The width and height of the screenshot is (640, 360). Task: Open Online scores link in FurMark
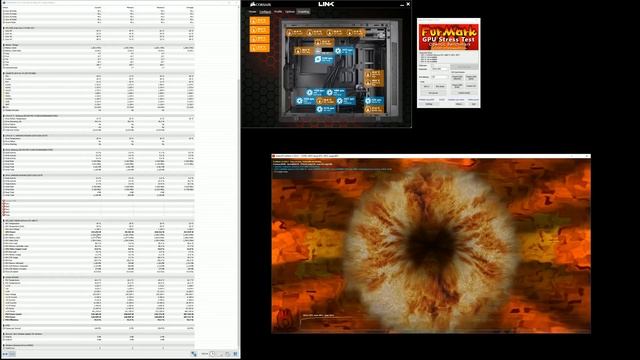[x=473, y=100]
